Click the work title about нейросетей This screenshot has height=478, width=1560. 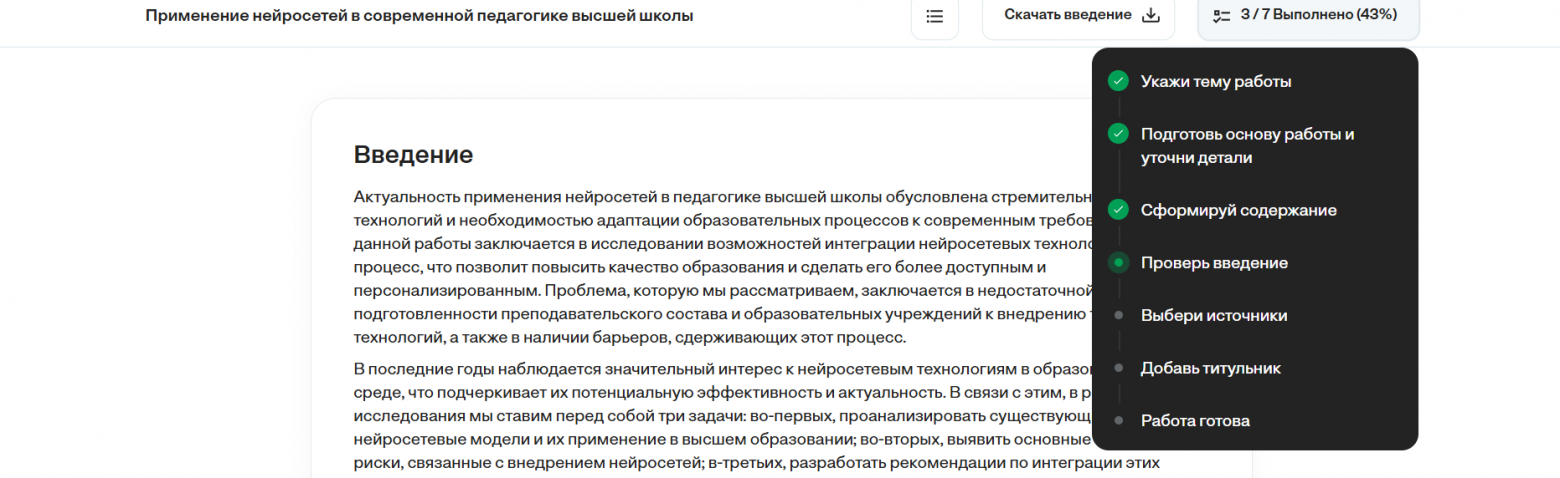point(419,16)
